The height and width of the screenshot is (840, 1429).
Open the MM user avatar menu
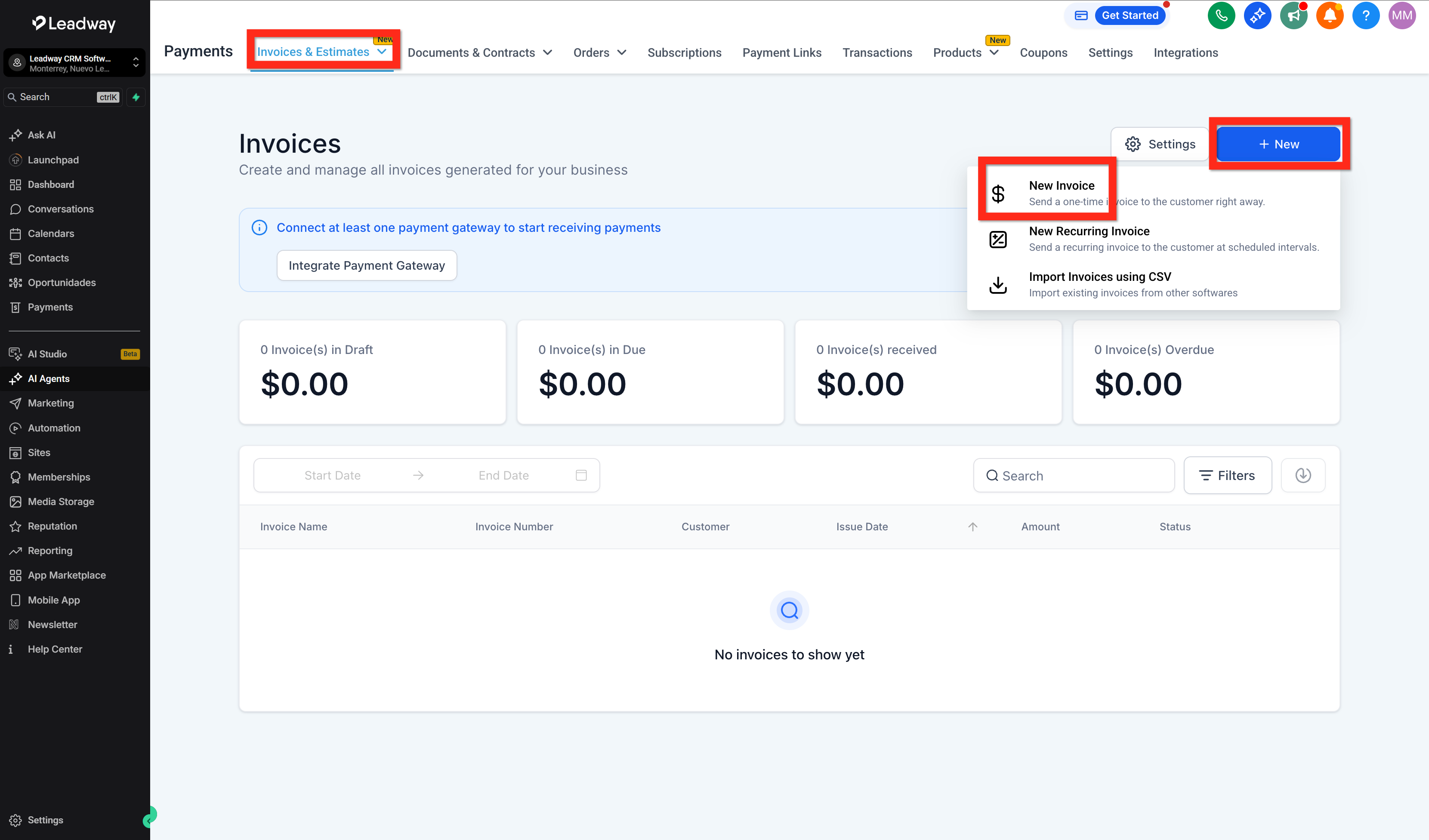pos(1402,15)
